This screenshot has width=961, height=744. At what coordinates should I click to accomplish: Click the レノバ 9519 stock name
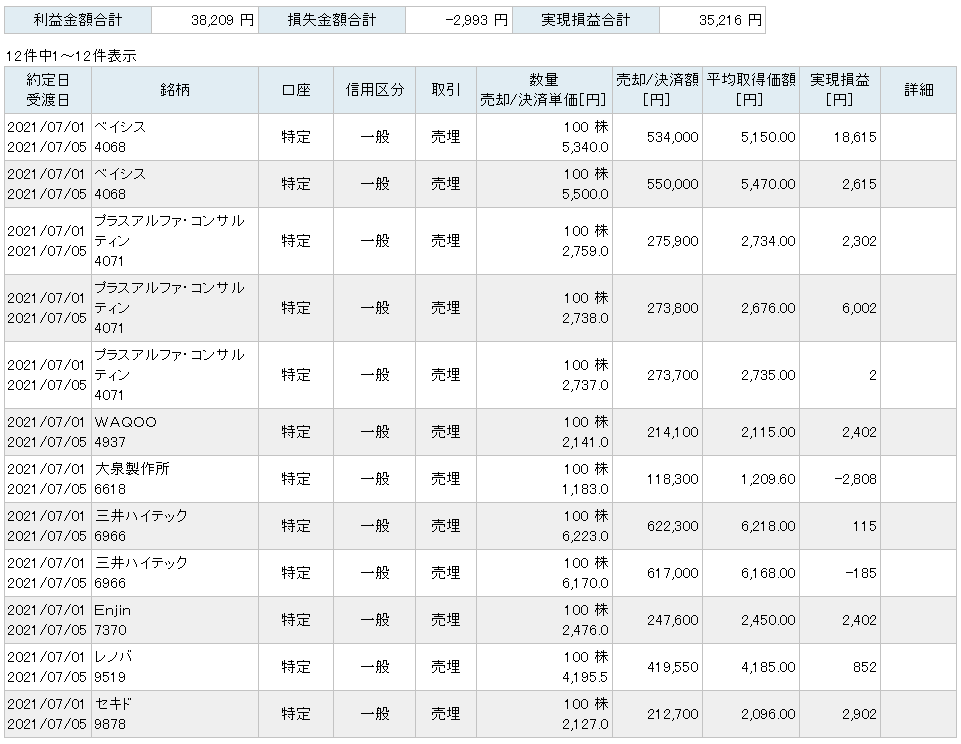(113, 667)
